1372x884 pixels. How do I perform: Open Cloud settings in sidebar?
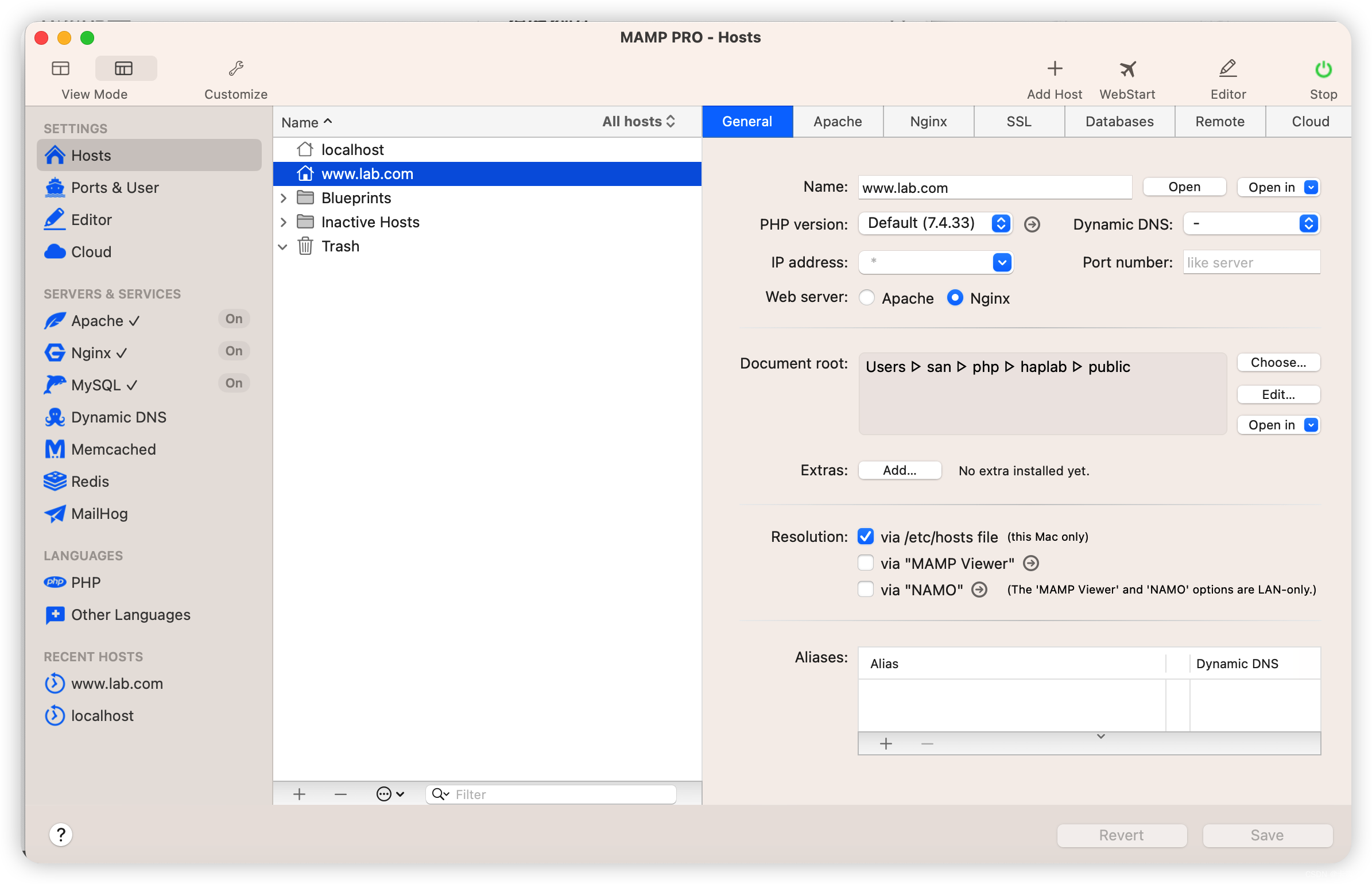click(x=149, y=252)
